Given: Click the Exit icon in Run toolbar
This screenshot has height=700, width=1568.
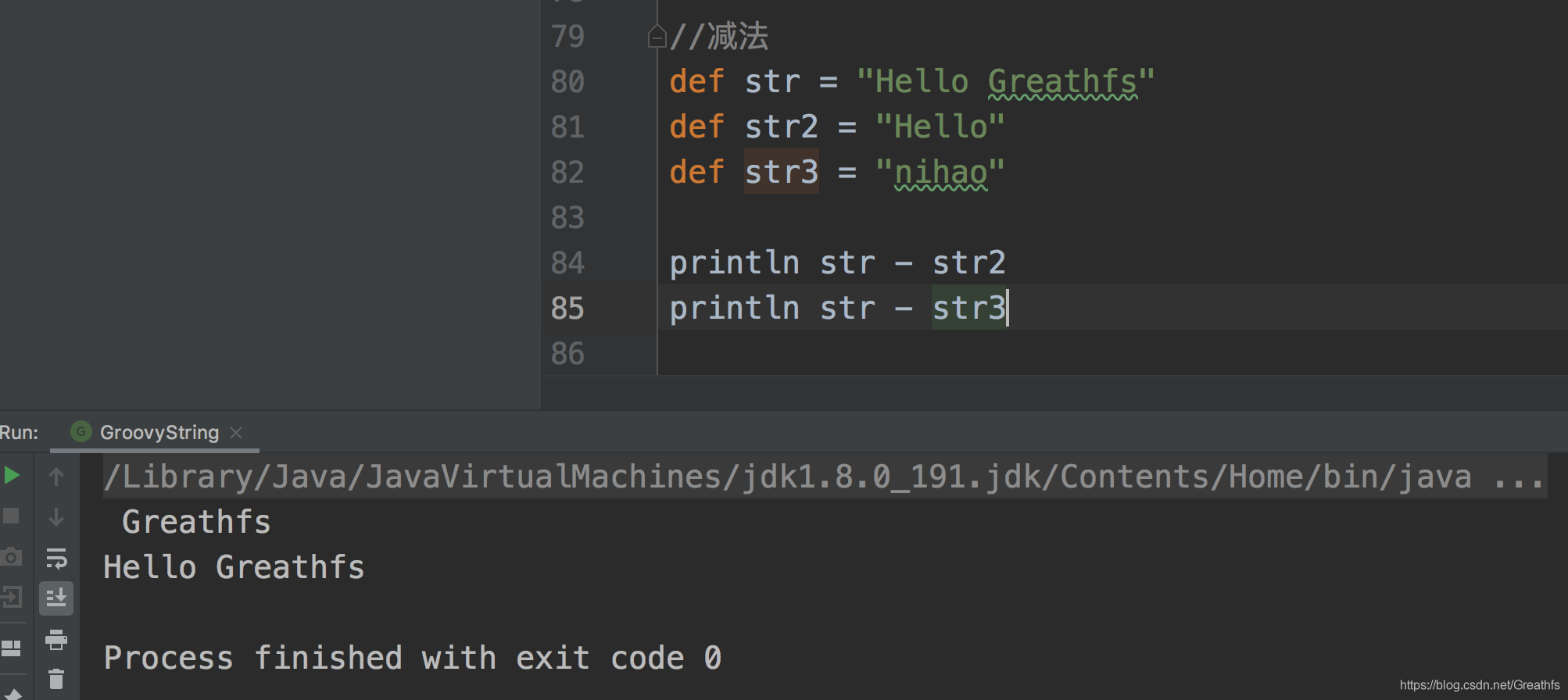Looking at the screenshot, I should click(x=11, y=598).
